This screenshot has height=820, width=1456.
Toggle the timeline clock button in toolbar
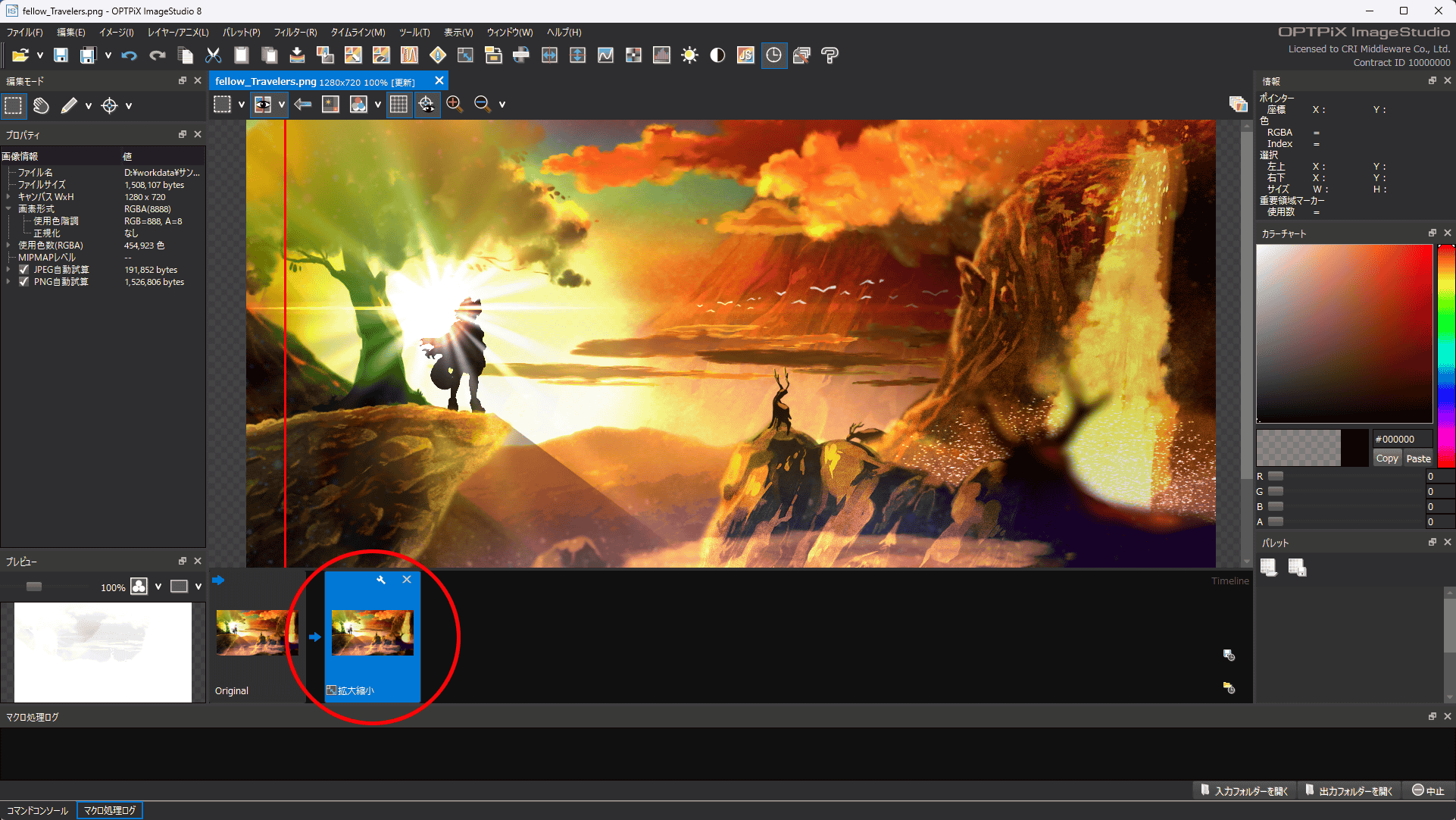coord(773,55)
